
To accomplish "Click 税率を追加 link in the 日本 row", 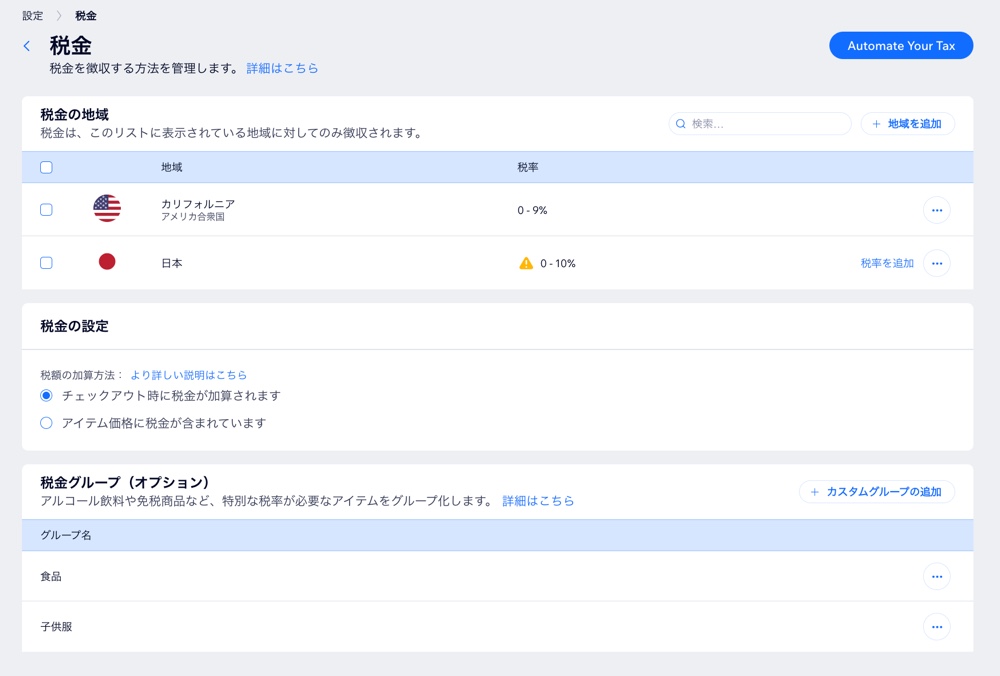I will pos(885,263).
